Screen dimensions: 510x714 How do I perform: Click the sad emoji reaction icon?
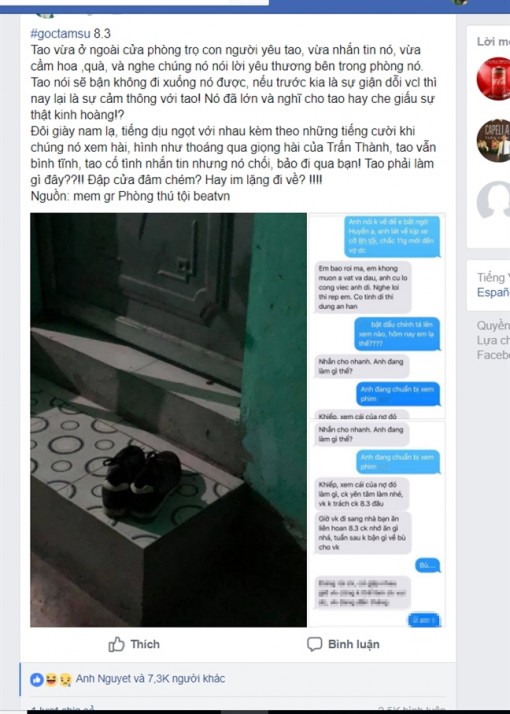[65, 679]
